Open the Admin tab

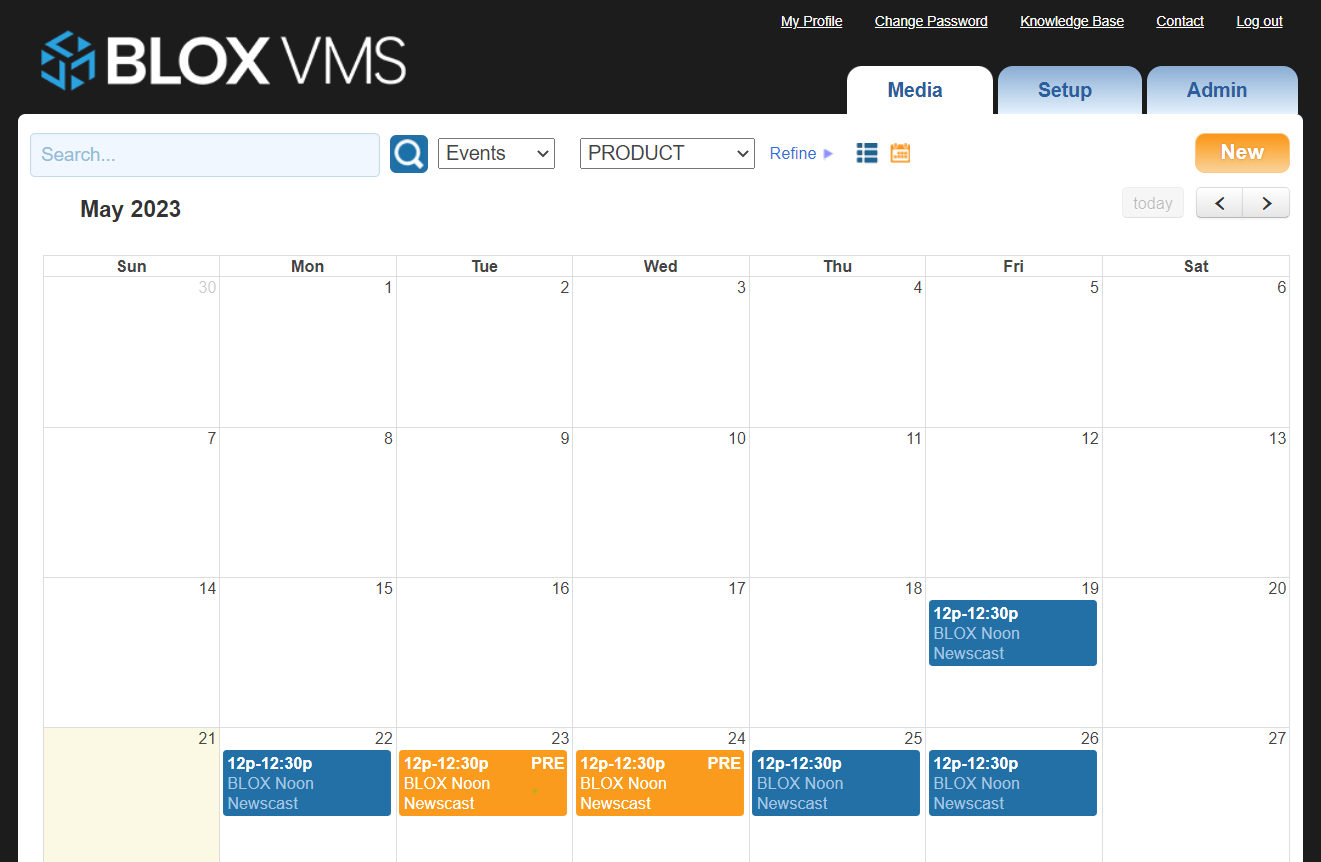point(1216,90)
